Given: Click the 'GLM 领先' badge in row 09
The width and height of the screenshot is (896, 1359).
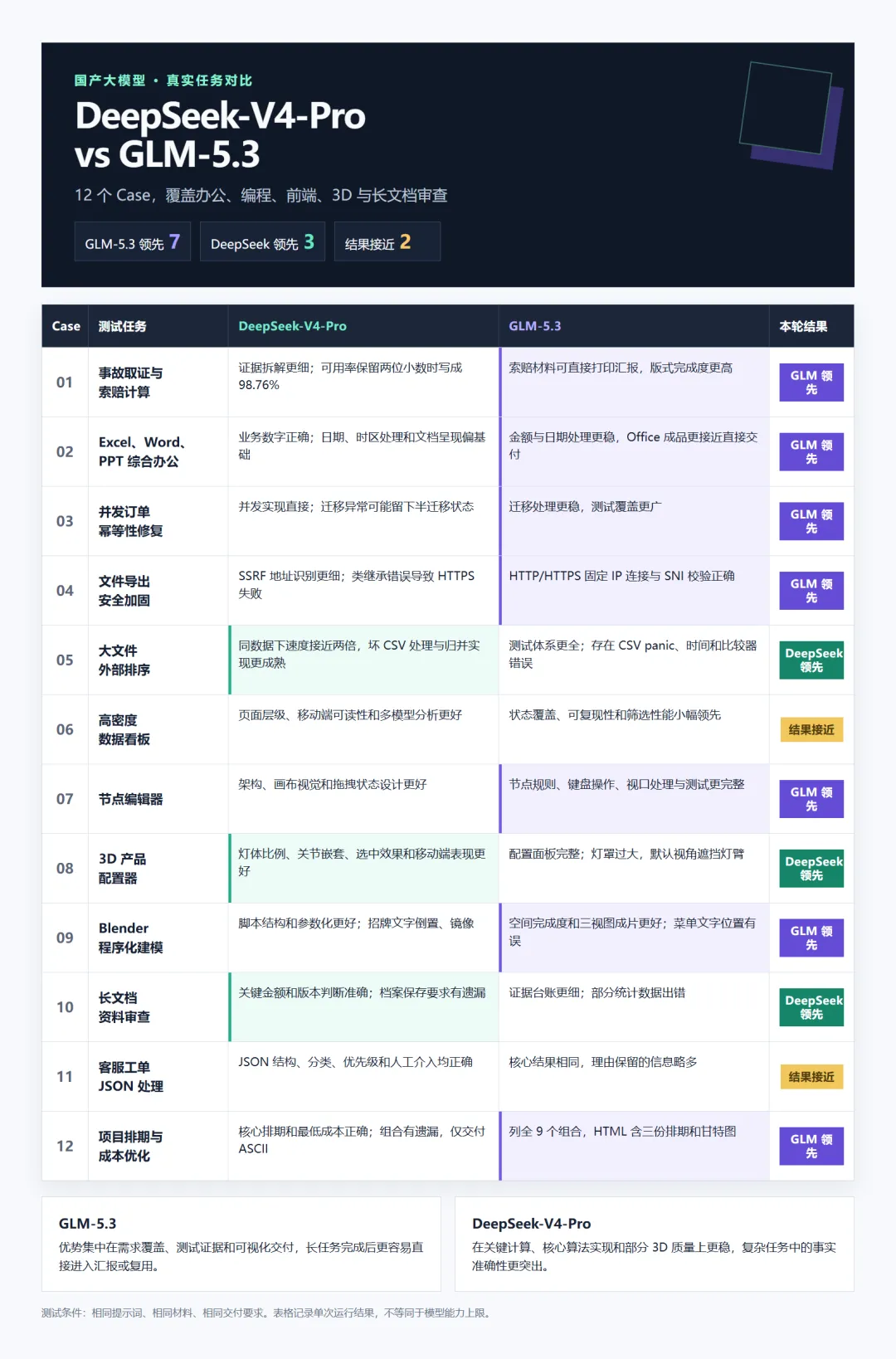Looking at the screenshot, I should click(811, 938).
